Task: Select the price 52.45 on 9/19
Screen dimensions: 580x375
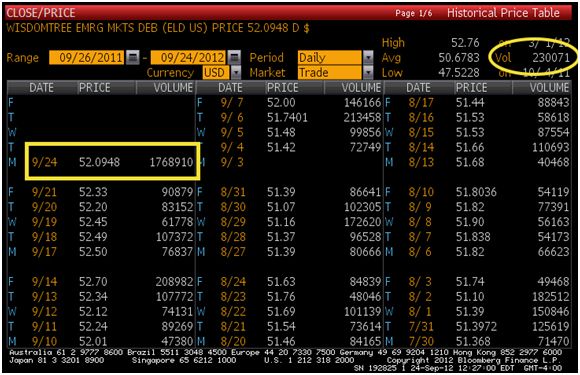Action: pyautogui.click(x=93, y=222)
